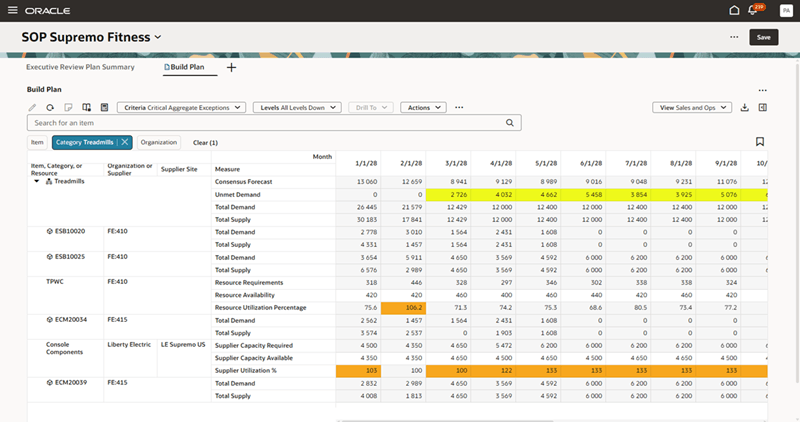The image size is (800, 422).
Task: Click the bookmark icon above the table
Action: (x=760, y=142)
